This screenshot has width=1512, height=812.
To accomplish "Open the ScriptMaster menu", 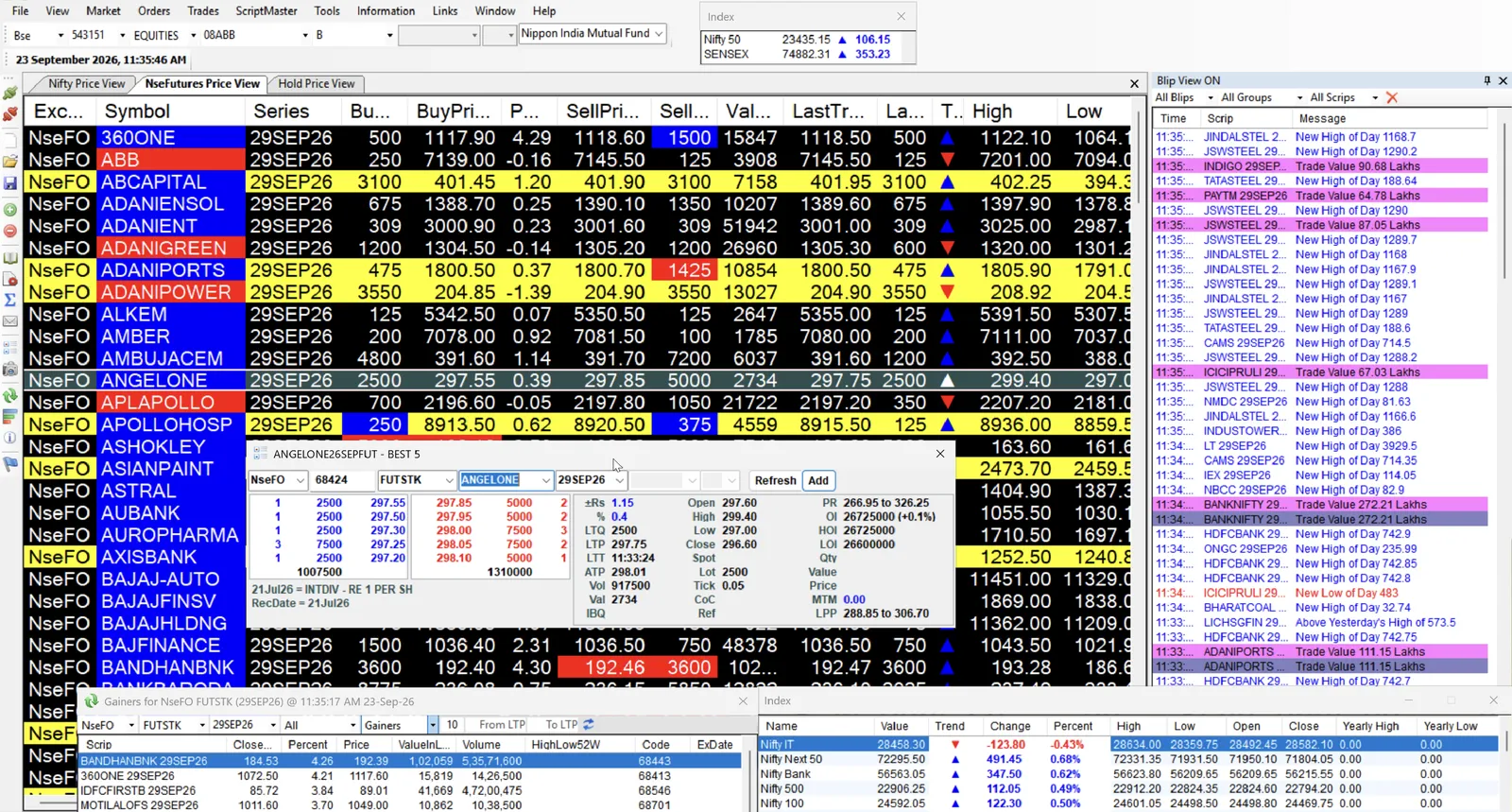I will click(266, 11).
